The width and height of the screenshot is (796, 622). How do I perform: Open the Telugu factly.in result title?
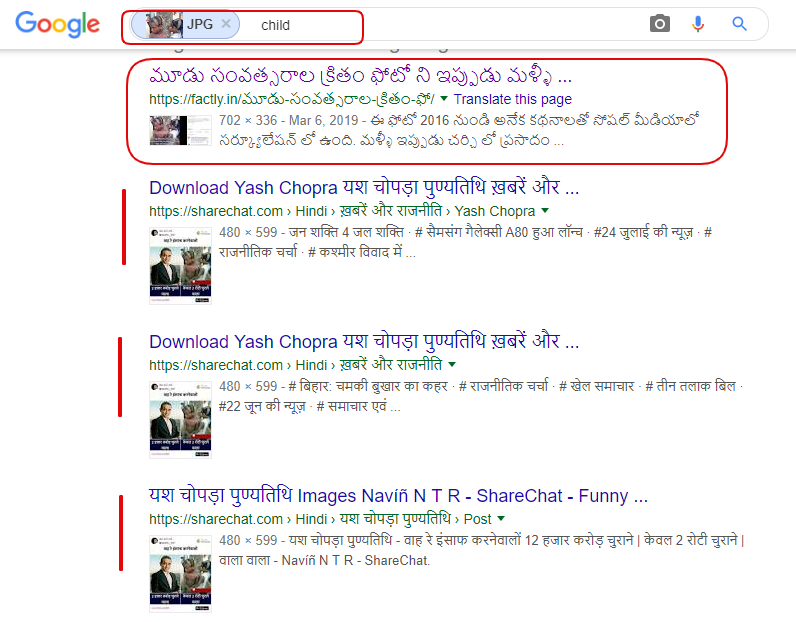tap(360, 76)
